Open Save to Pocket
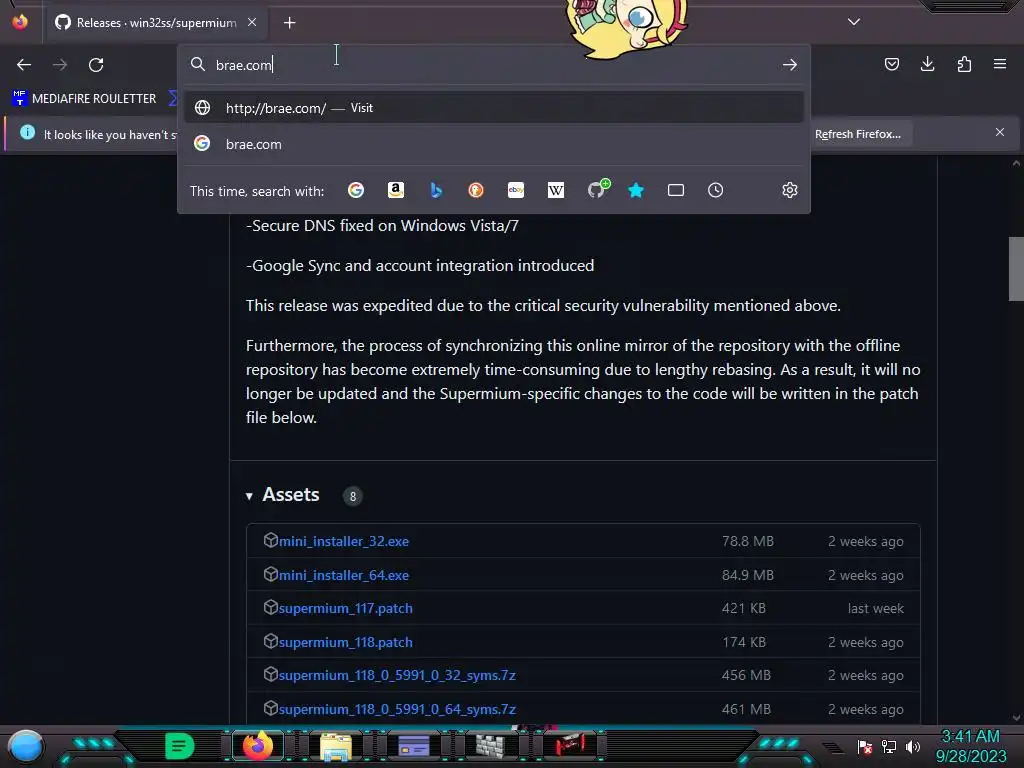The image size is (1024, 768). point(892,64)
